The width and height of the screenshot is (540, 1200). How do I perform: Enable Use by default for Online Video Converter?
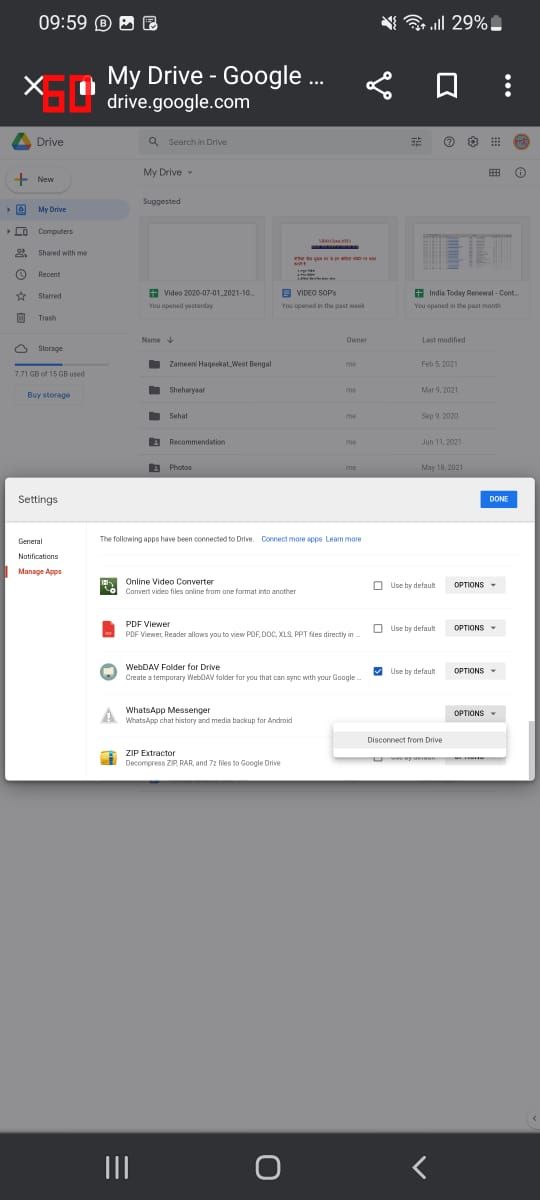click(x=378, y=585)
